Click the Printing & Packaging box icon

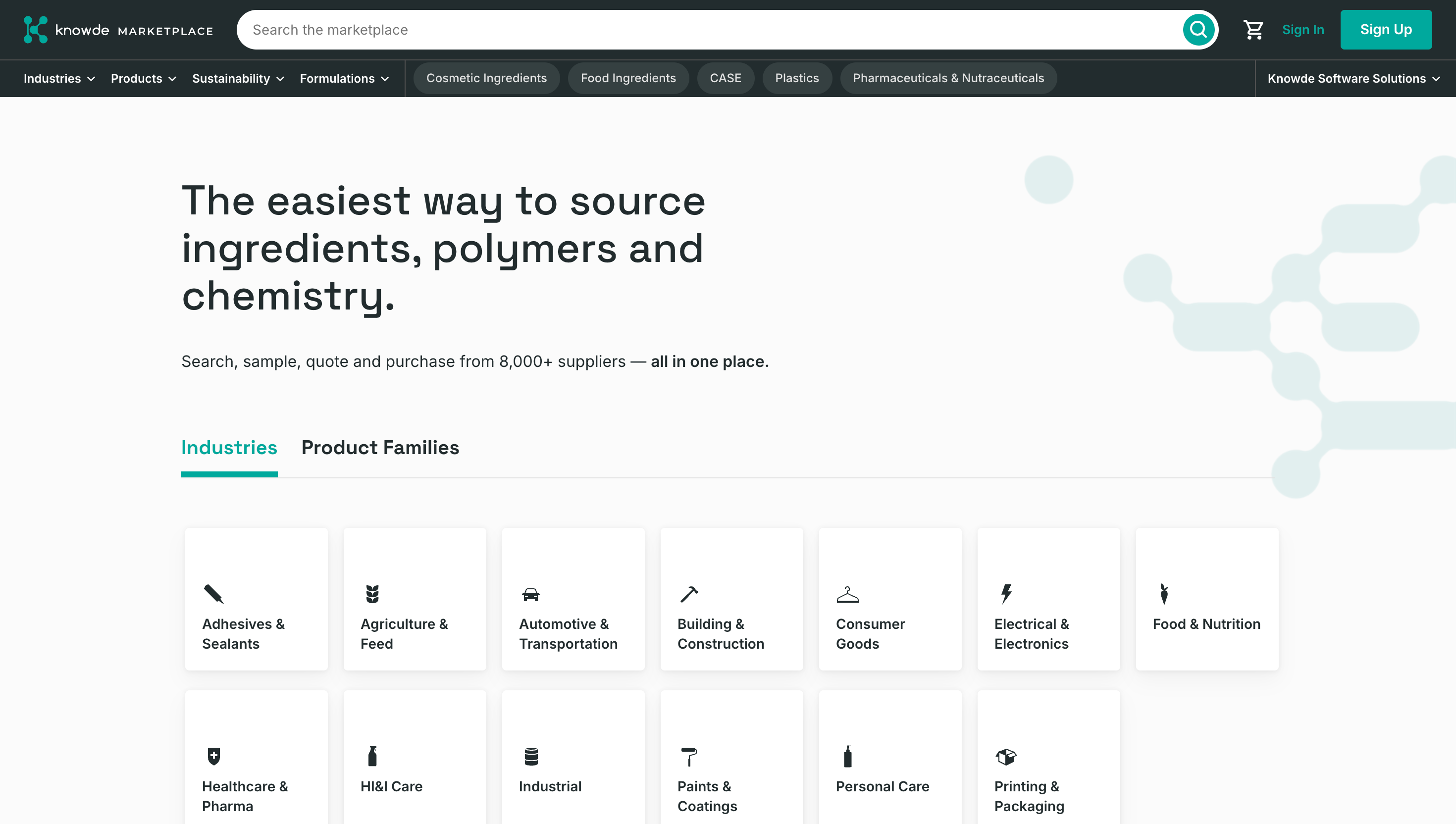(x=1005, y=756)
